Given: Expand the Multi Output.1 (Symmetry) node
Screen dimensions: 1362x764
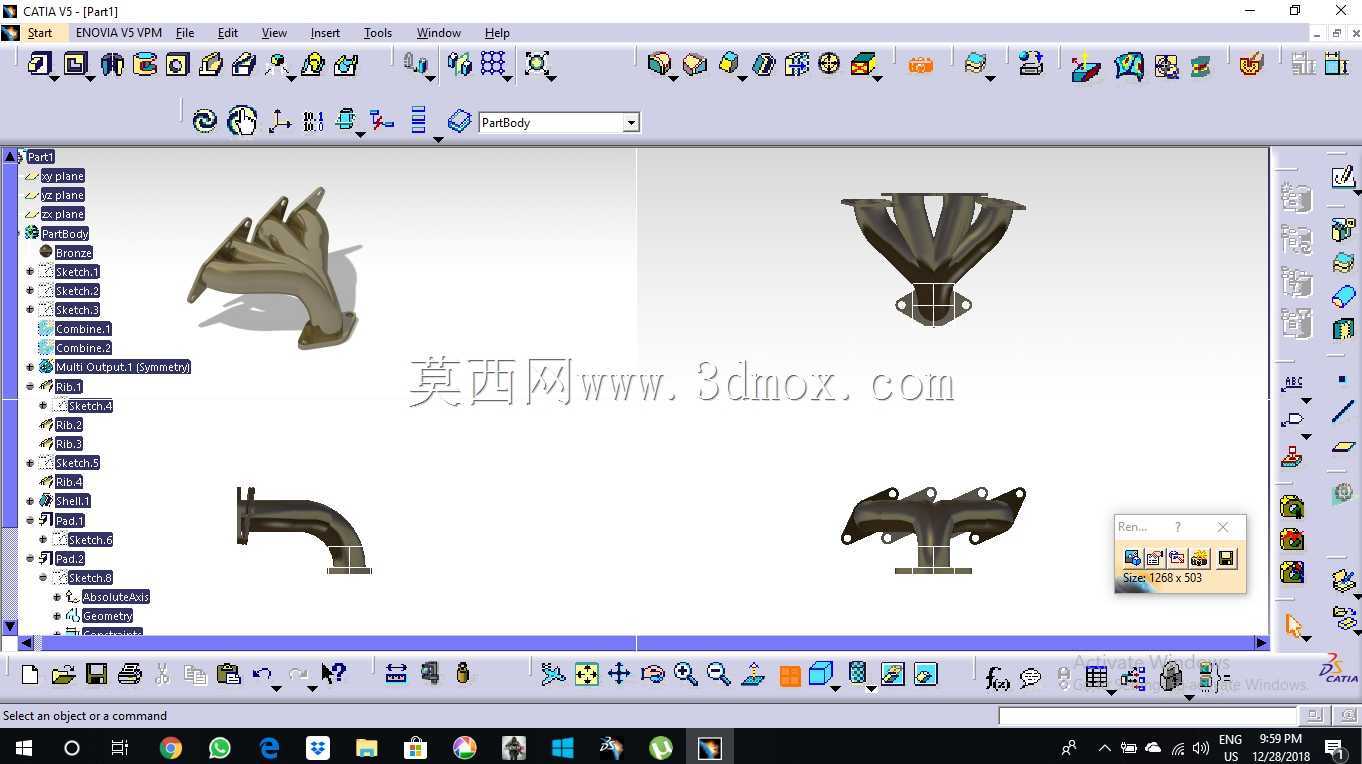Looking at the screenshot, I should coord(30,367).
